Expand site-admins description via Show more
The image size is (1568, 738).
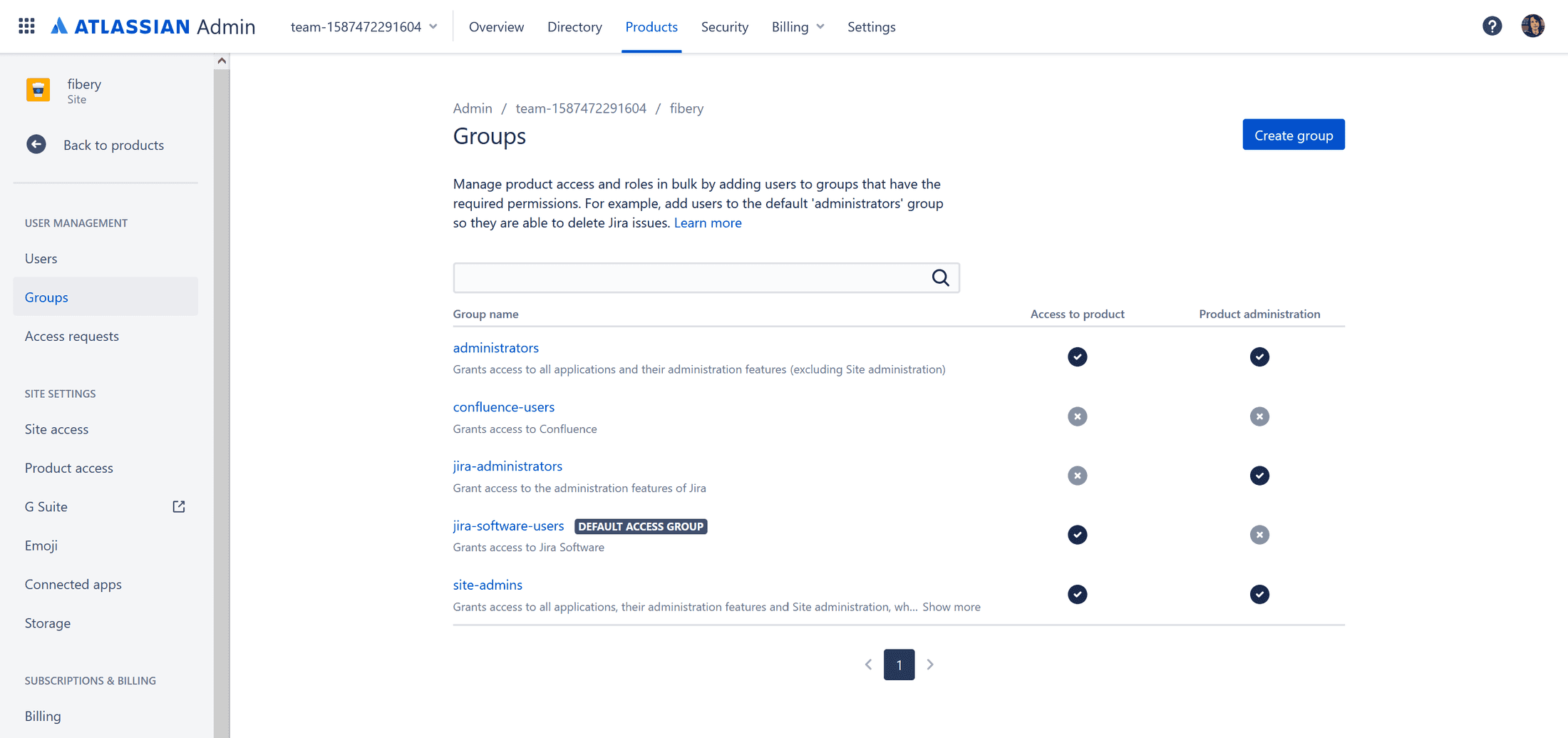click(951, 607)
